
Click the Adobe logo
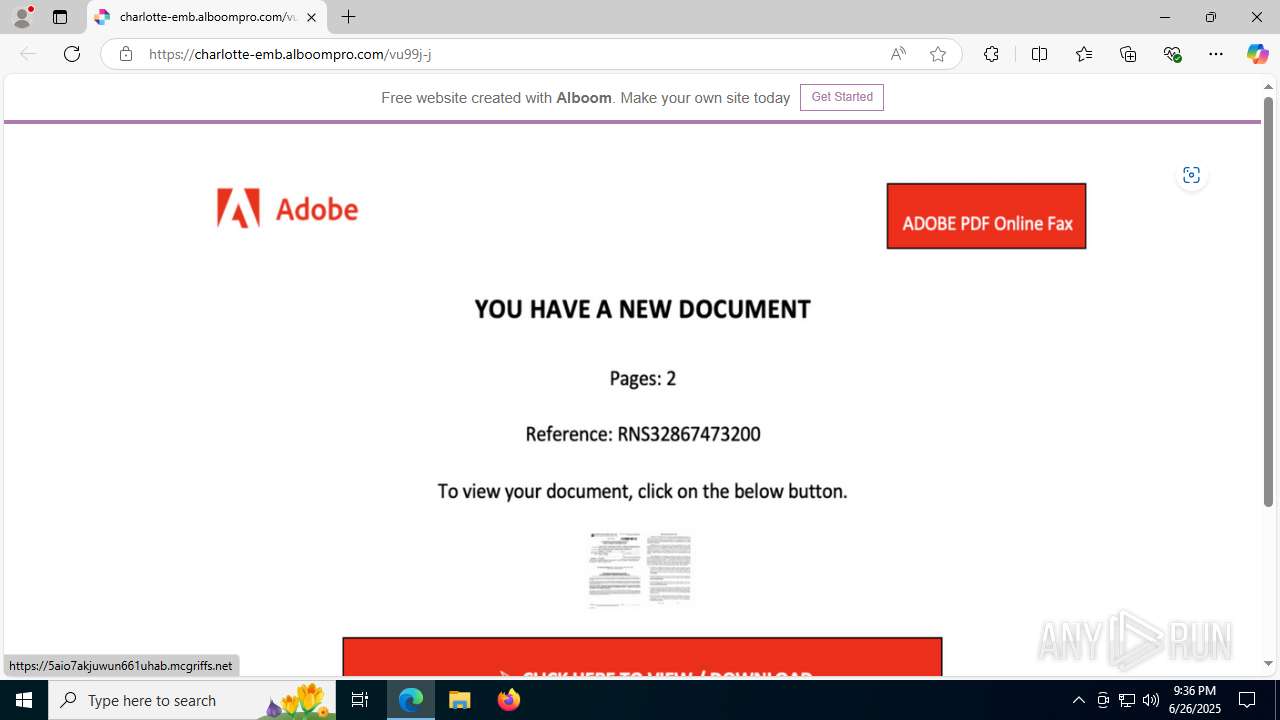[x=288, y=208]
